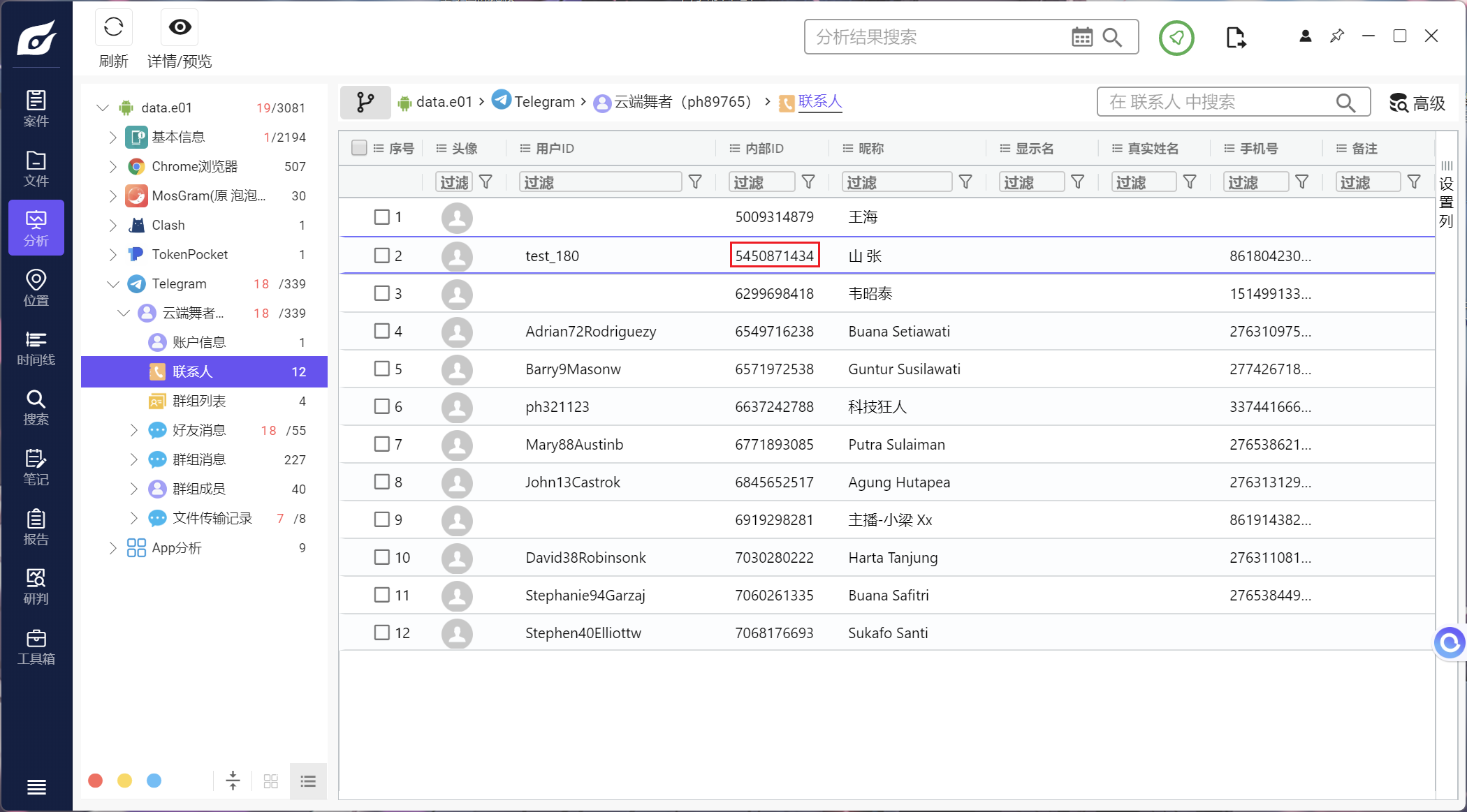Click the 用户ID column header
This screenshot has height=812, width=1467.
pyautogui.click(x=555, y=148)
